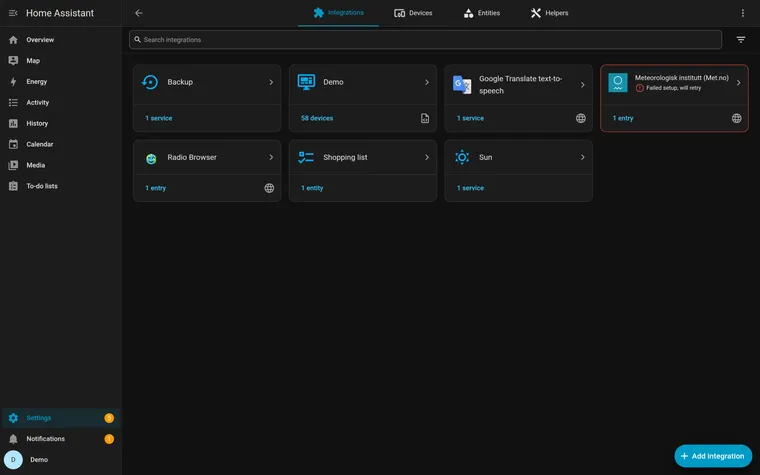Switch to the Helpers tab
The image size is (760, 475).
point(549,13)
